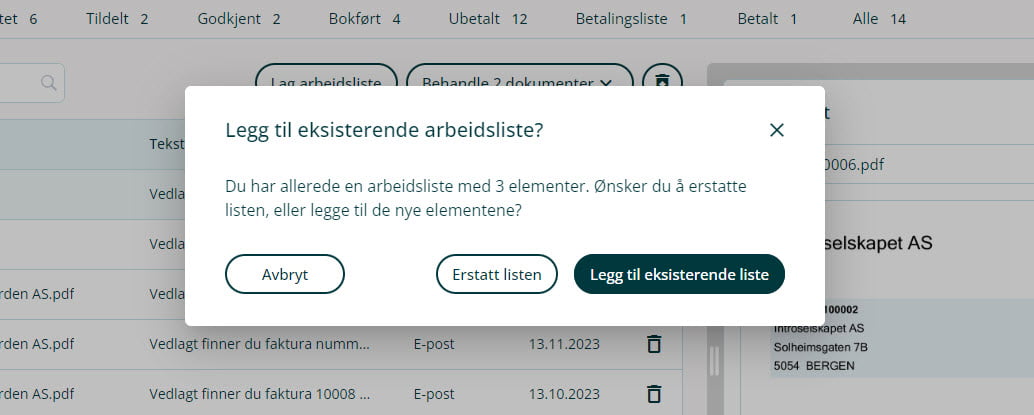Click the Lag arbeidsliste button
Image resolution: width=1034 pixels, height=415 pixels.
click(327, 82)
